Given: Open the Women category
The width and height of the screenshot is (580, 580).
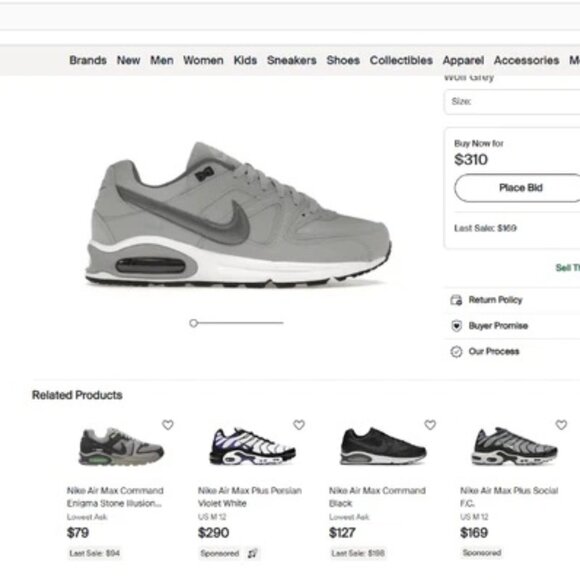Looking at the screenshot, I should click(203, 60).
